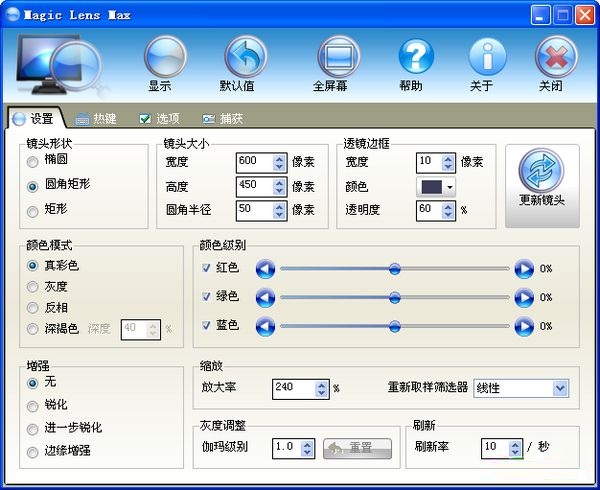Click the 红色 slider handle

(395, 269)
